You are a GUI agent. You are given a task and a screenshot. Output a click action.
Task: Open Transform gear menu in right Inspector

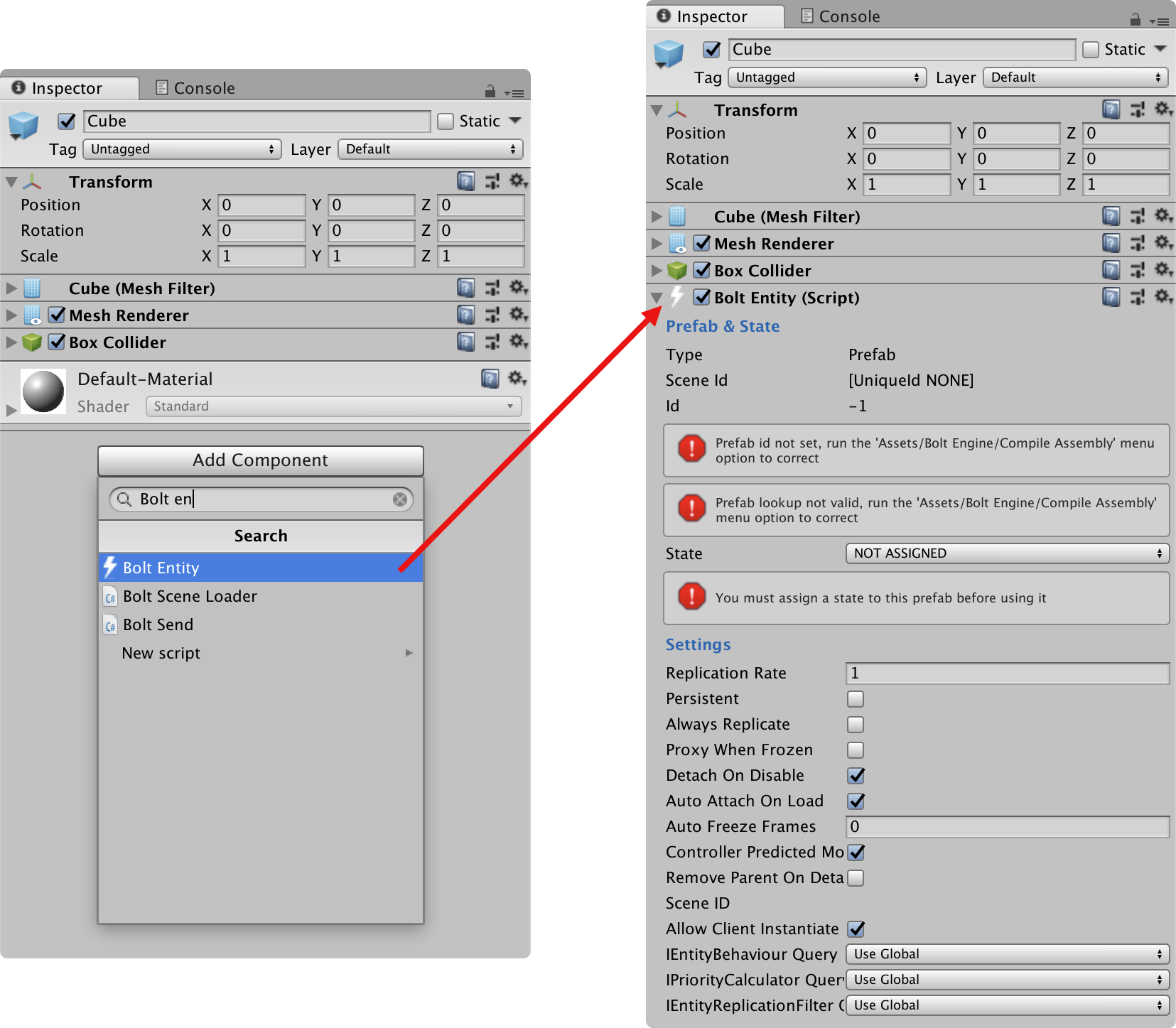(x=1163, y=109)
